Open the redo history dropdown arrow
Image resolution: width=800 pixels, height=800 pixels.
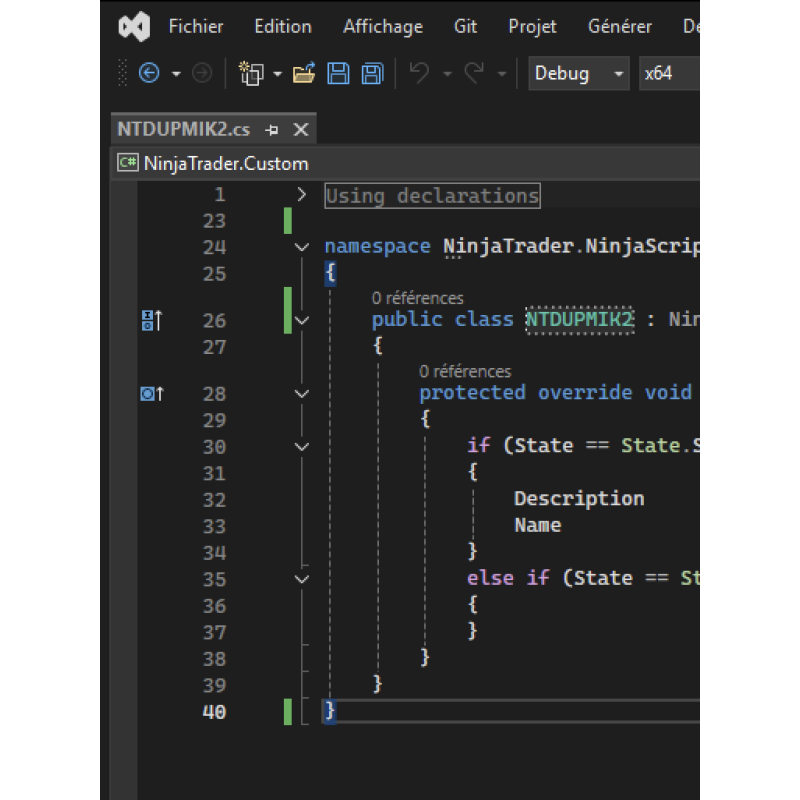(x=502, y=73)
